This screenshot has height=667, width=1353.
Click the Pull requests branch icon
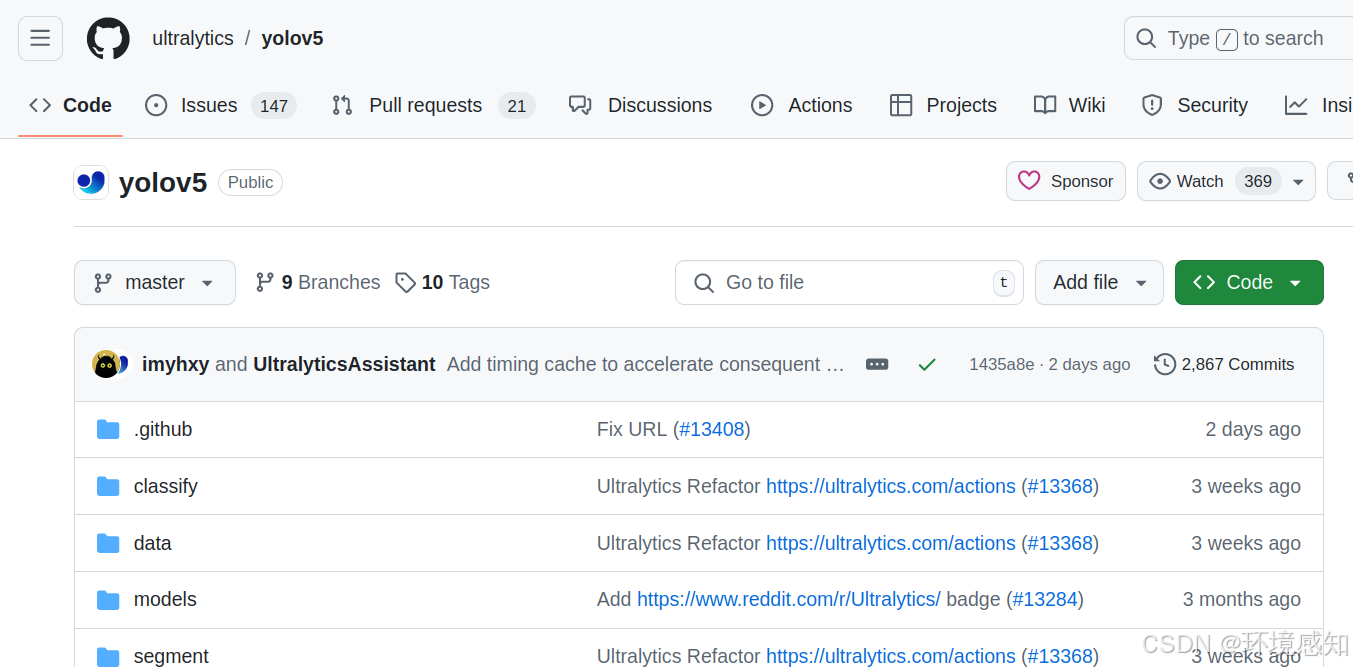342,105
